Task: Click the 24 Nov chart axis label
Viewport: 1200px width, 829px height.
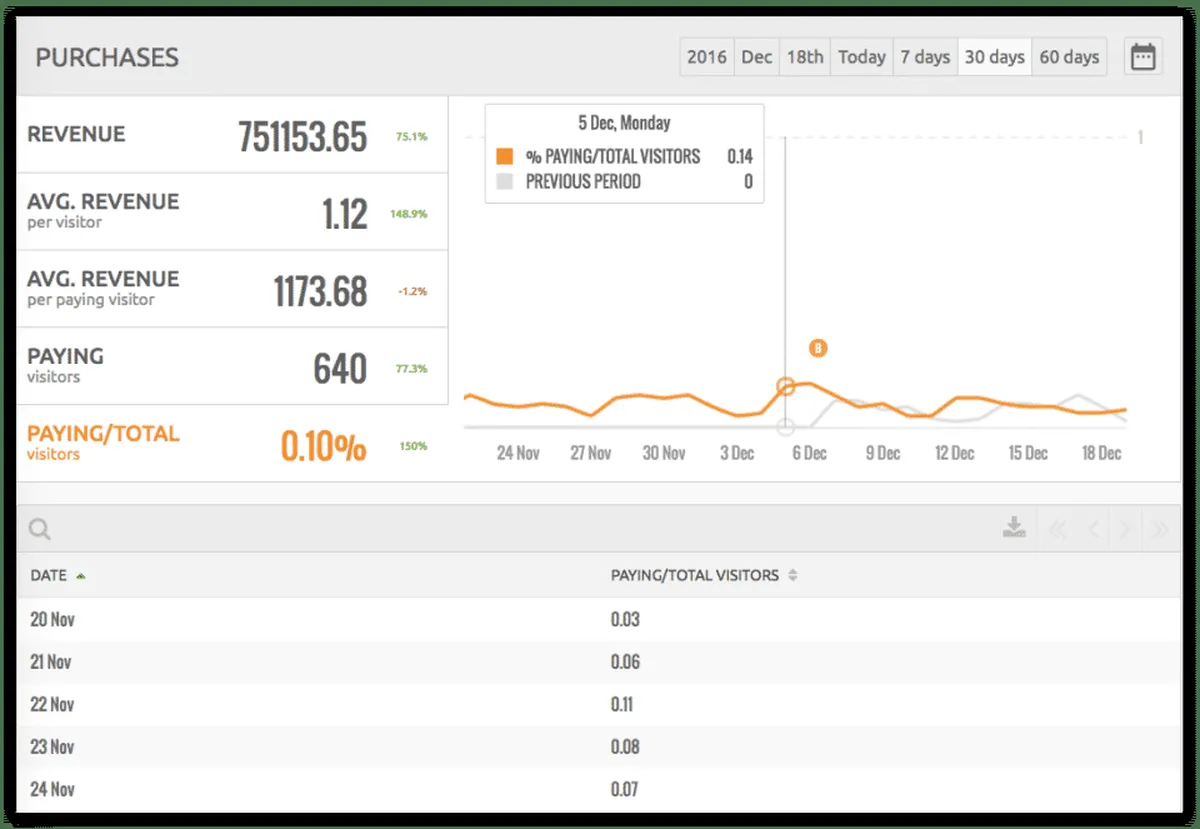Action: (x=518, y=453)
